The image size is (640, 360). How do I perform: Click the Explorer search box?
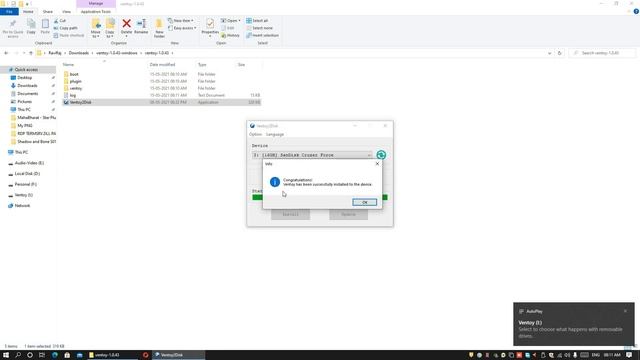coord(603,53)
